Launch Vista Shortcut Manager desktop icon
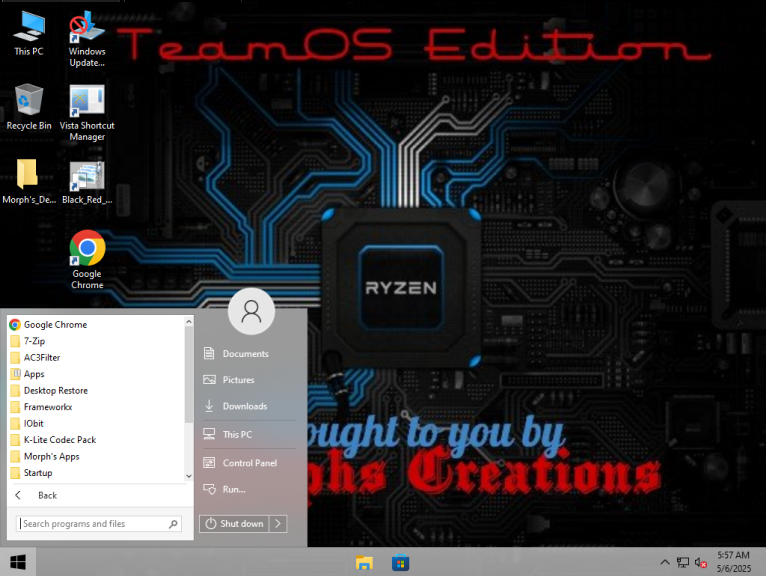766x576 pixels. tap(87, 113)
